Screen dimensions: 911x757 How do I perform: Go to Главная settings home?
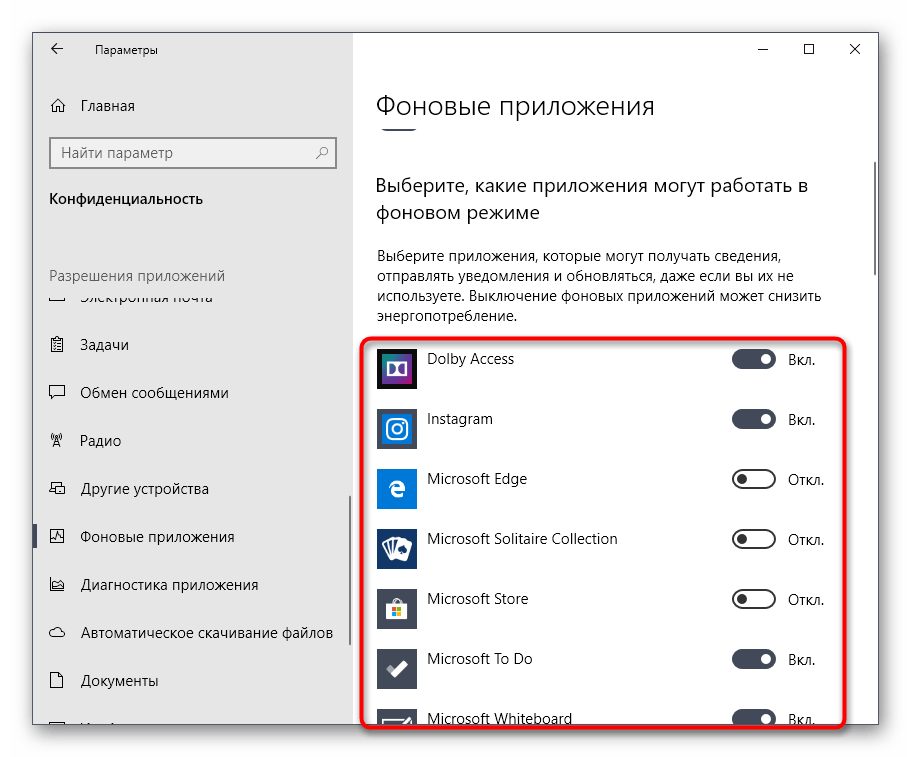coord(107,106)
